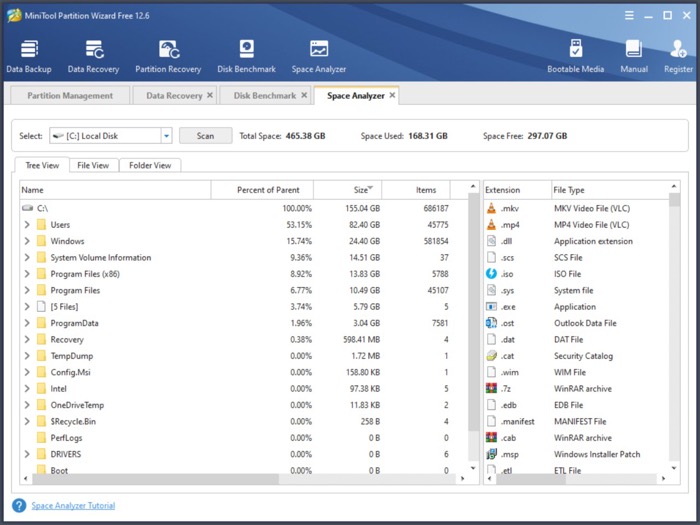This screenshot has height=525, width=700.
Task: Close the Disk Benchmark tab
Action: [304, 95]
